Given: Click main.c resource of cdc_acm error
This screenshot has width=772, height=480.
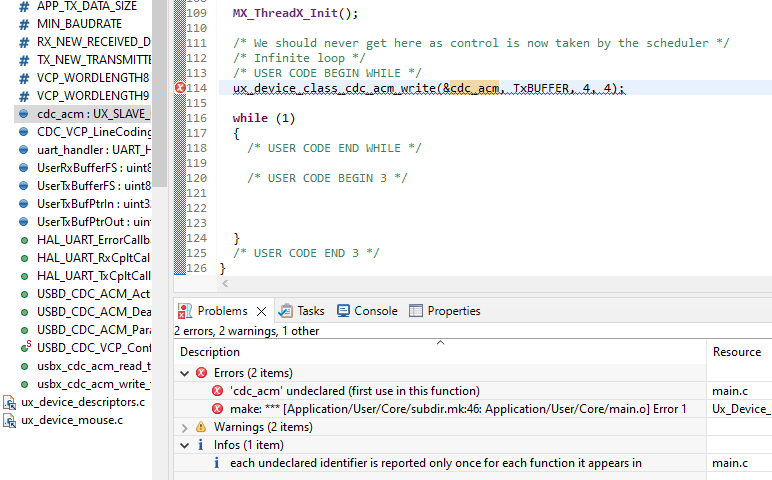Looking at the screenshot, I should tap(730, 391).
